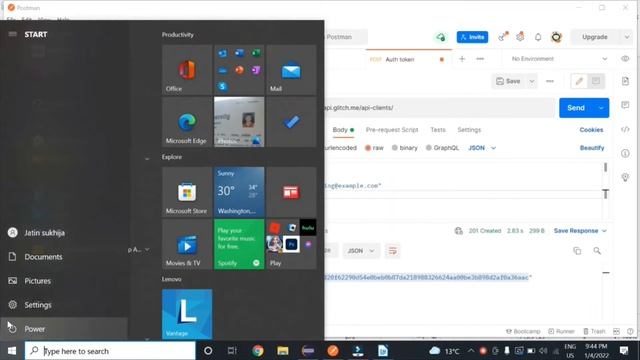Expand the Save options arrow
The width and height of the screenshot is (640, 360).
532,81
